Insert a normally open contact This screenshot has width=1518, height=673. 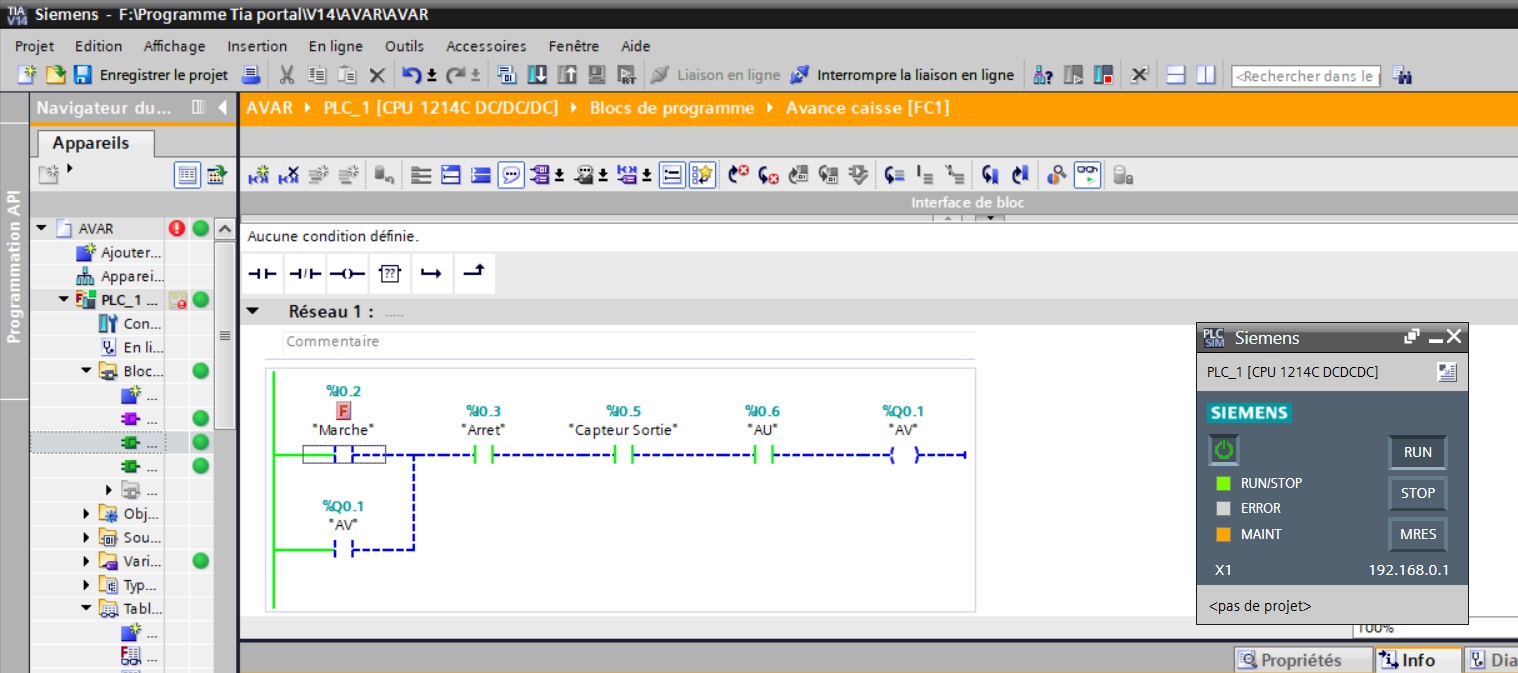pos(261,274)
